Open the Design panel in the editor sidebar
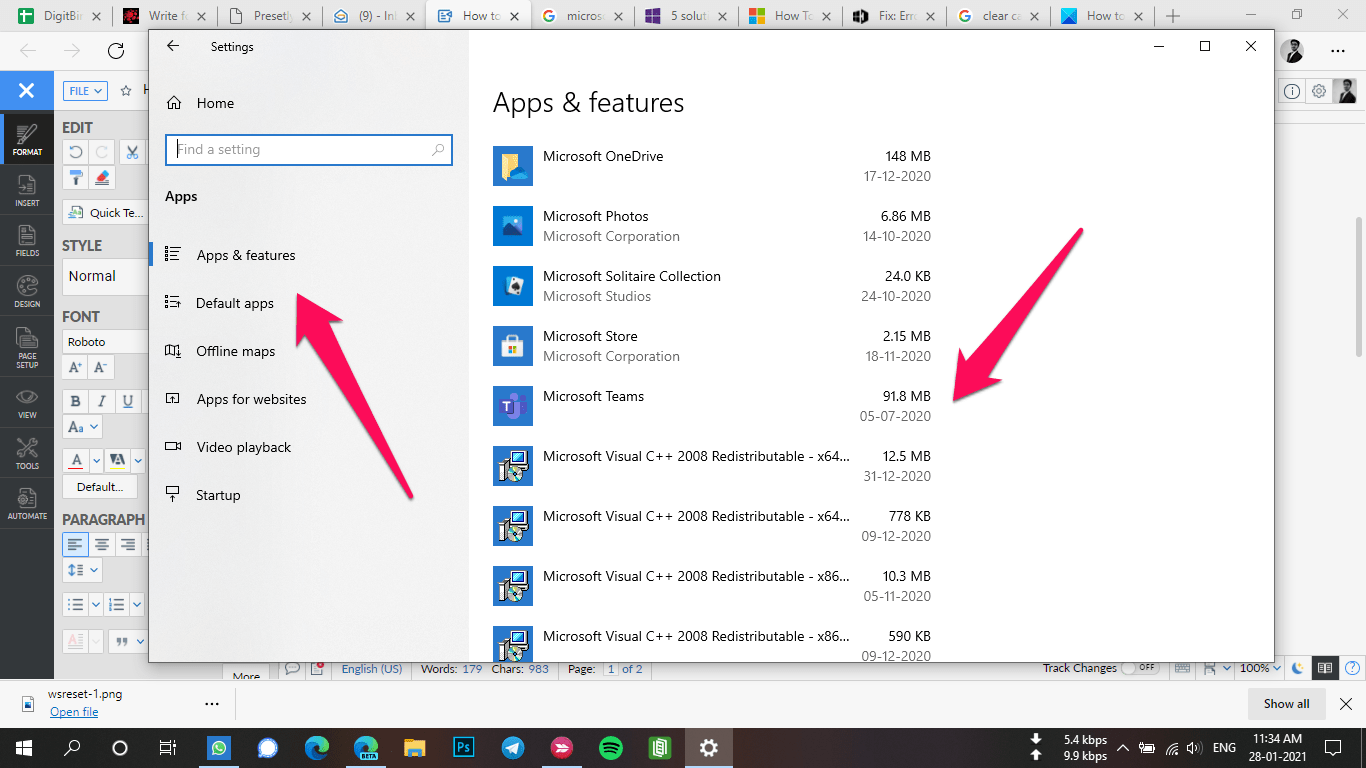Viewport: 1366px width, 768px height. [27, 292]
